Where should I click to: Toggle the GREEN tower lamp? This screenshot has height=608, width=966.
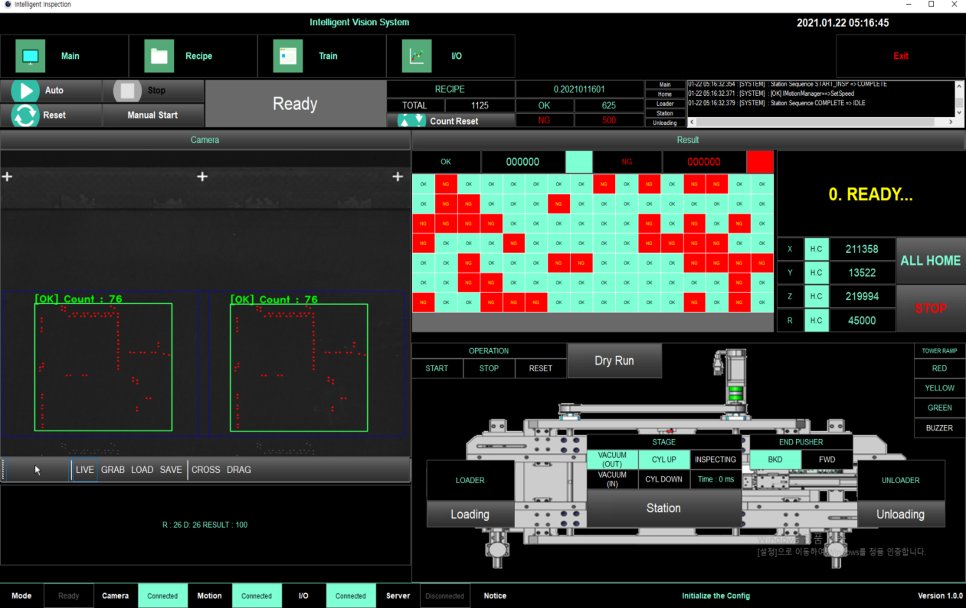[x=939, y=408]
